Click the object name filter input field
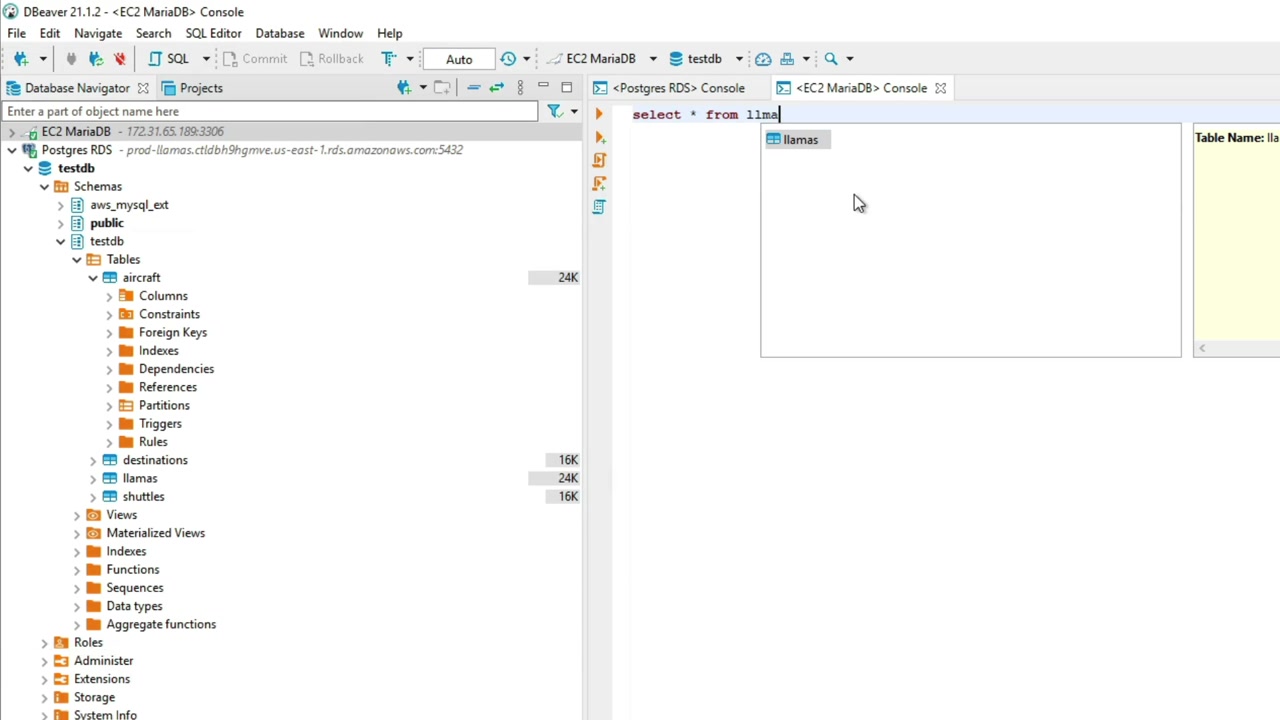The height and width of the screenshot is (720, 1280). pos(270,112)
